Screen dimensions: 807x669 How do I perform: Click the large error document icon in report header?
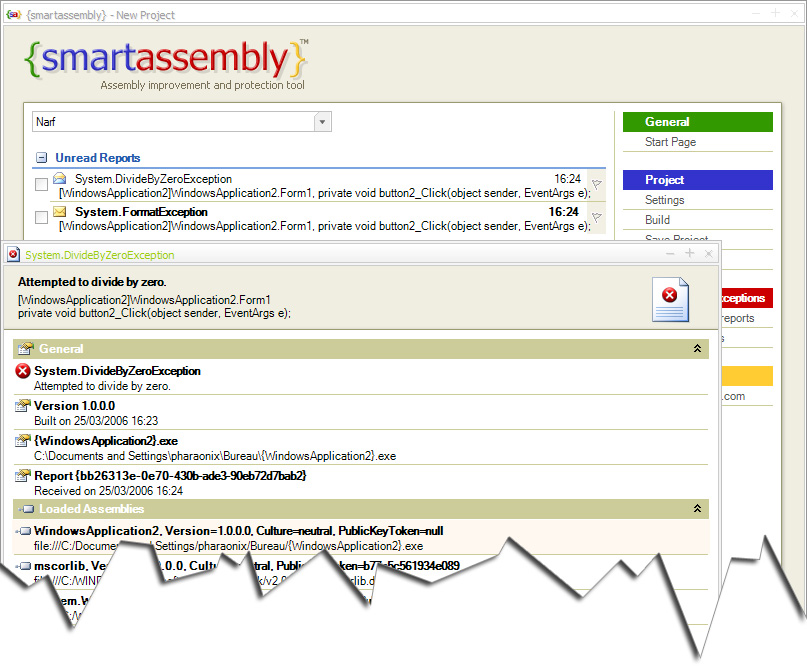click(x=670, y=300)
